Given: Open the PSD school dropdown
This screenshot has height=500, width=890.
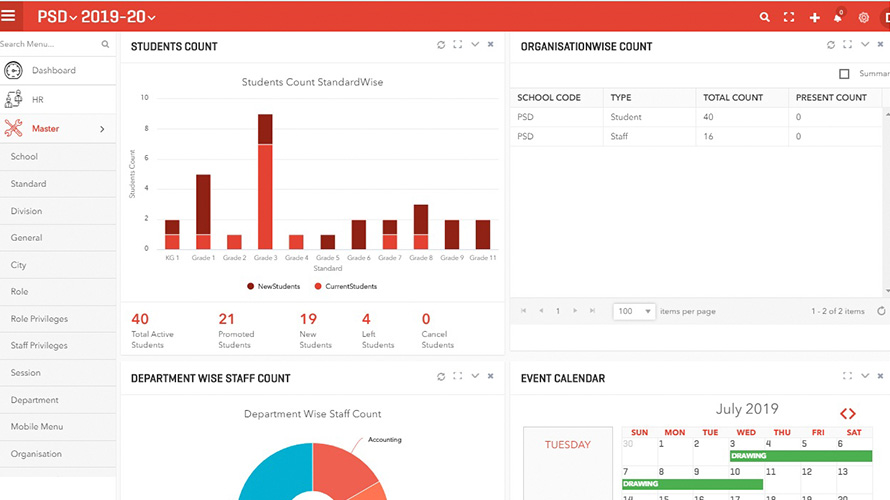Looking at the screenshot, I should [x=57, y=16].
